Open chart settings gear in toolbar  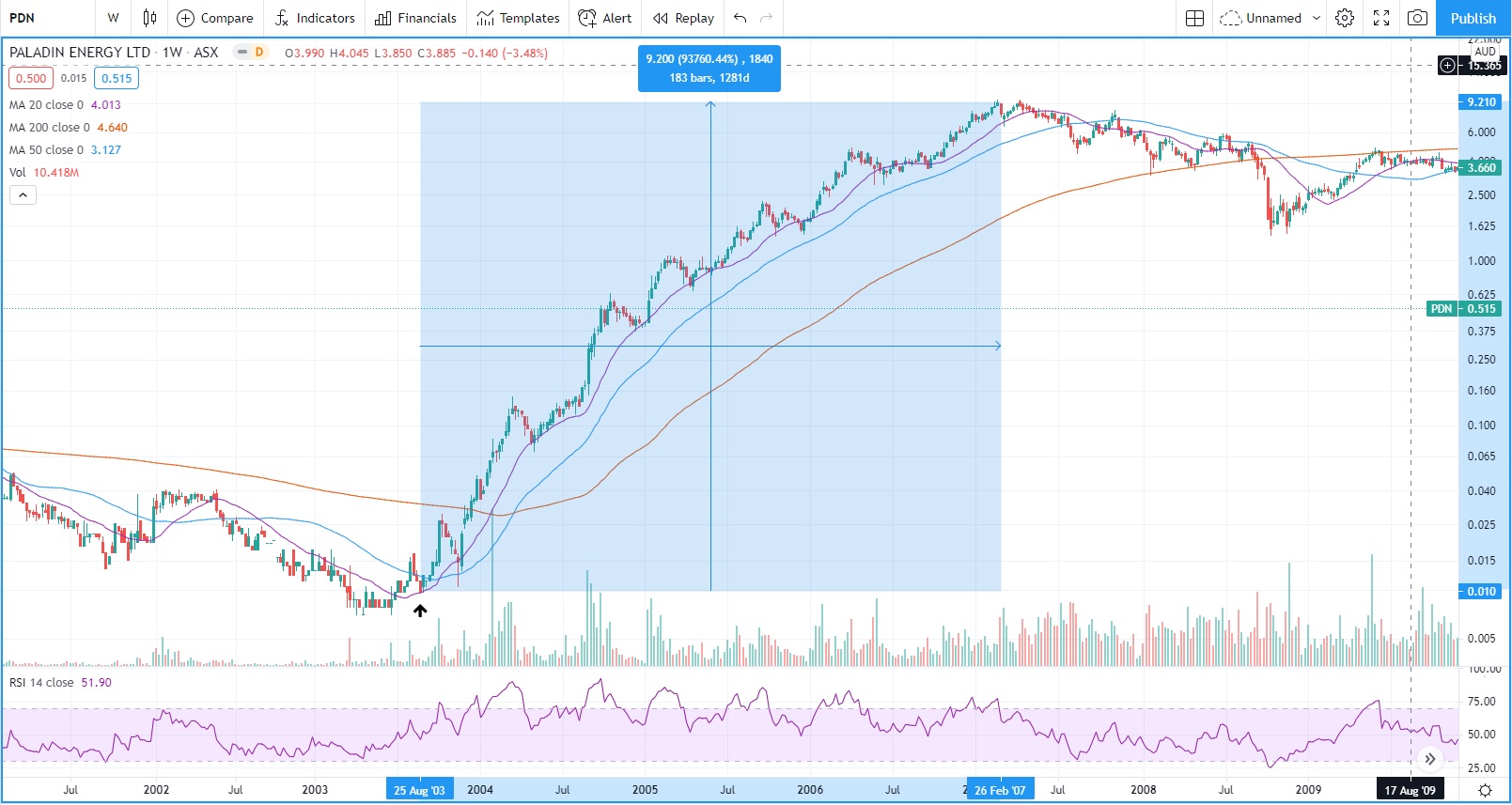[x=1345, y=18]
